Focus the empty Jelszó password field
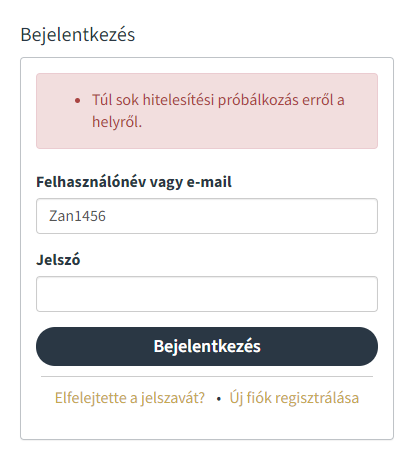 click(x=207, y=294)
